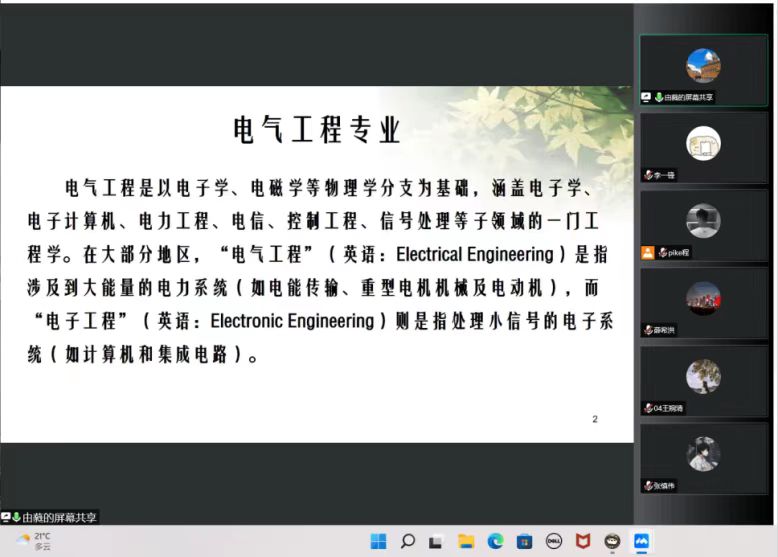The height and width of the screenshot is (557, 778).
Task: Click the slide title 电气工程专业
Action: [317, 129]
